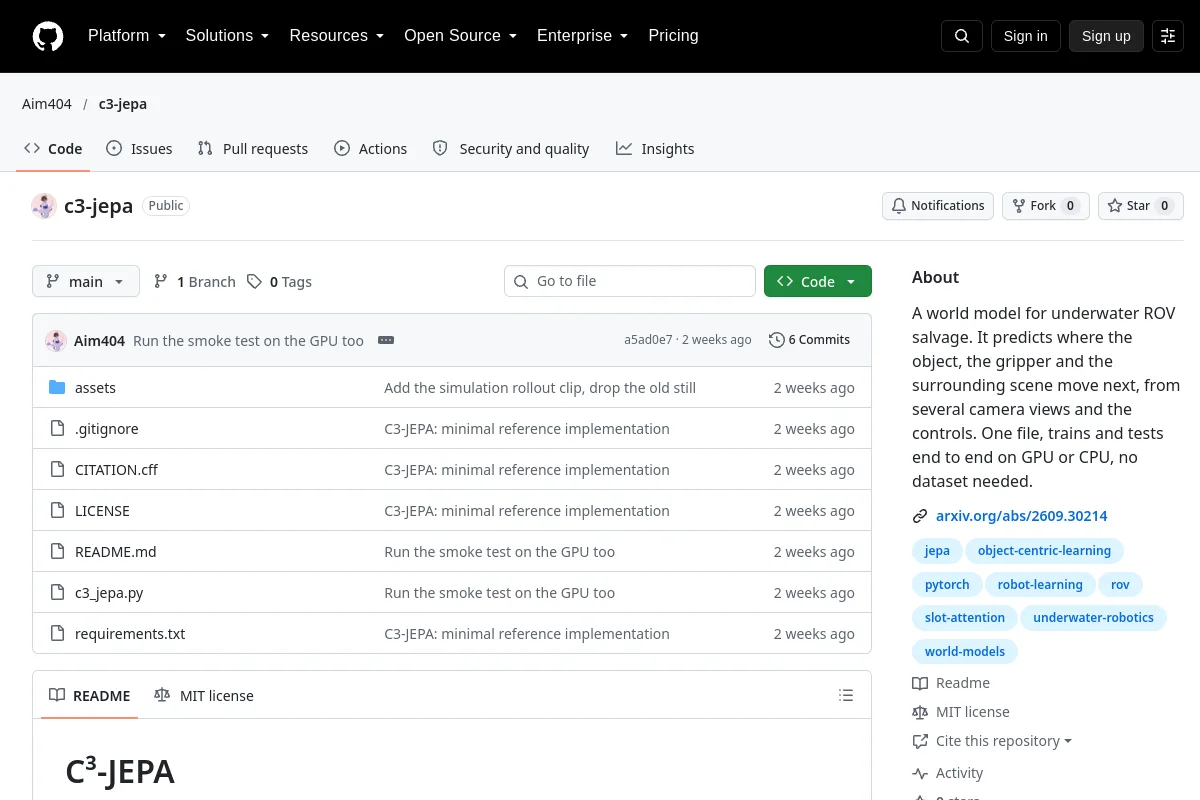This screenshot has width=1200, height=800.
Task: Click the object-centric-learning topic tag
Action: tap(1044, 551)
